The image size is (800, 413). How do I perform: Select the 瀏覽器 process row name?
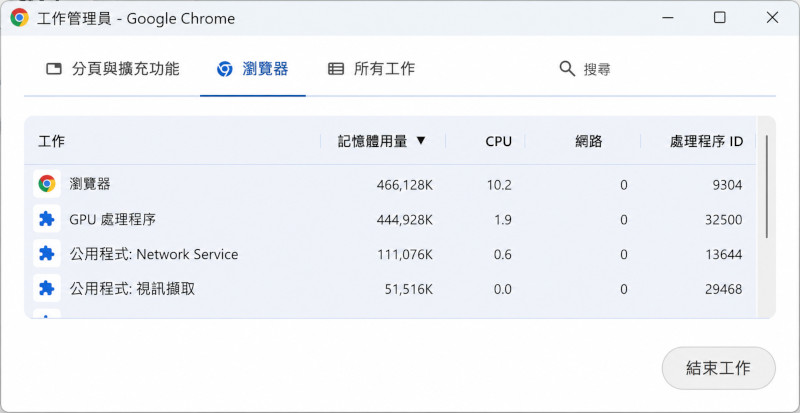click(x=90, y=184)
